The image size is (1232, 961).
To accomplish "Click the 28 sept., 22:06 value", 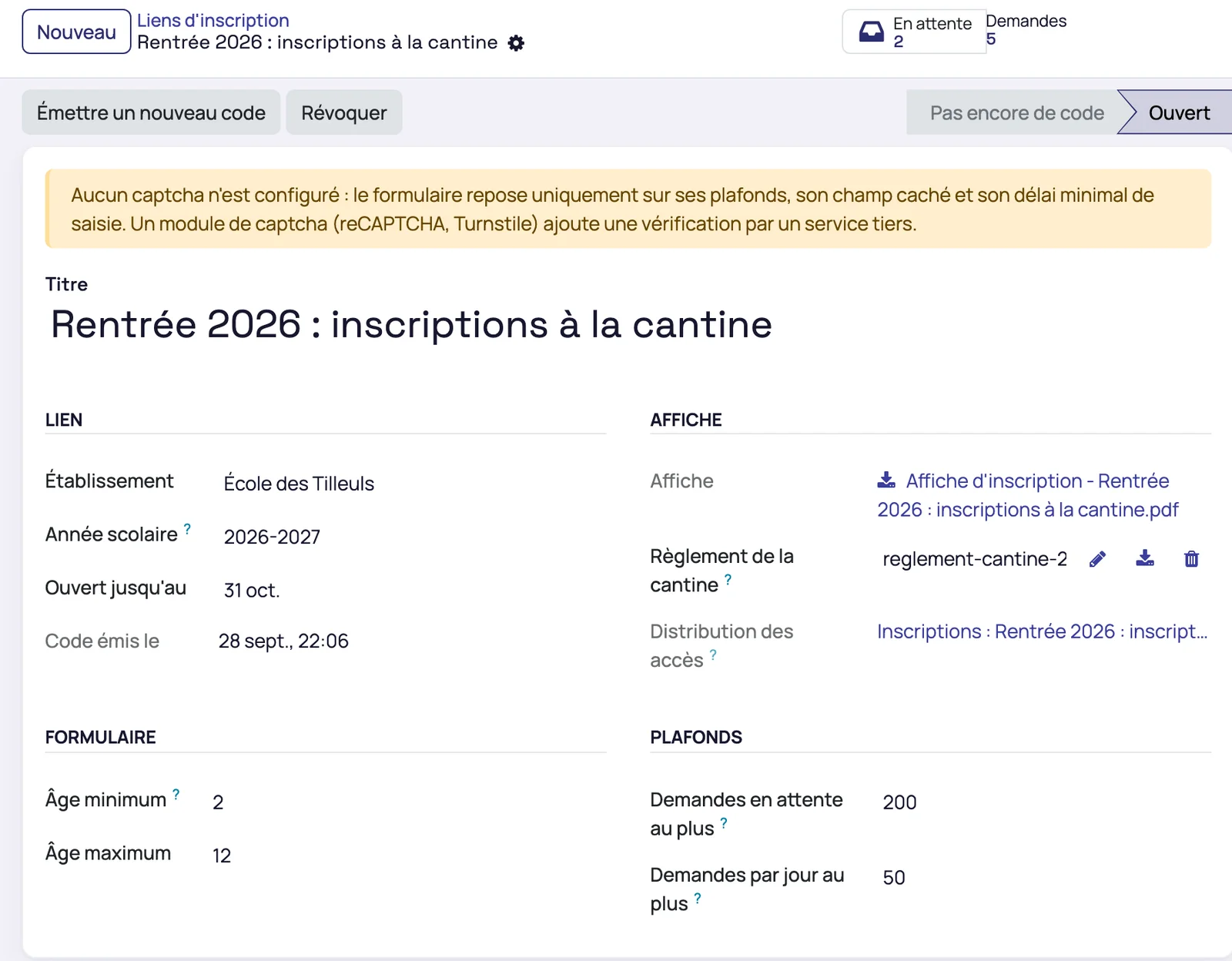I will [283, 641].
